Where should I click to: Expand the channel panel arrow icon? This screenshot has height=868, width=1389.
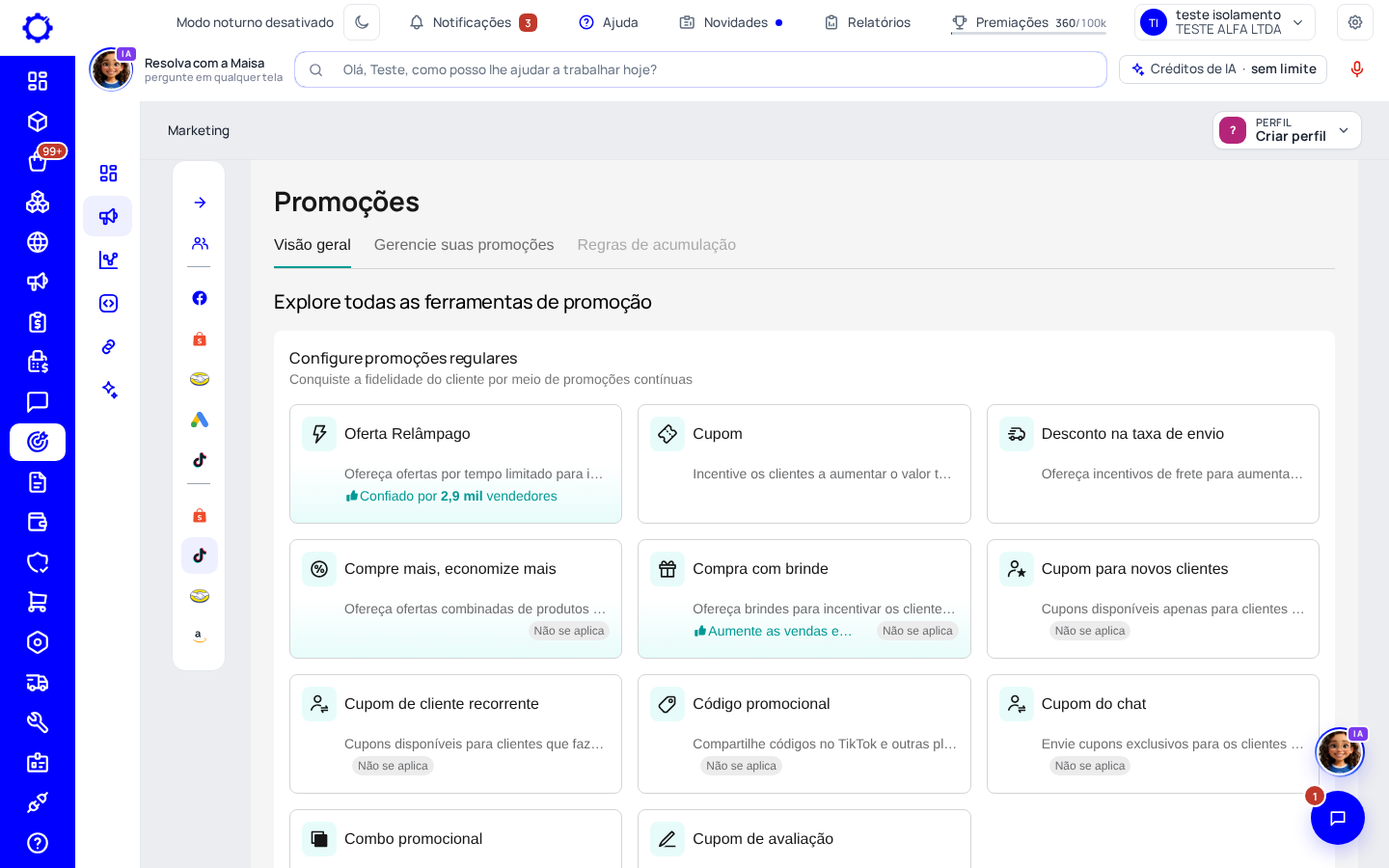click(200, 203)
